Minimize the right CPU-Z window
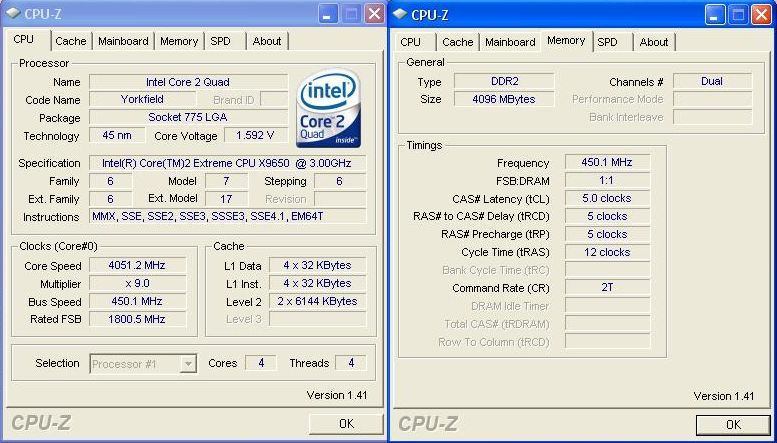The height and width of the screenshot is (443, 777). [x=714, y=15]
